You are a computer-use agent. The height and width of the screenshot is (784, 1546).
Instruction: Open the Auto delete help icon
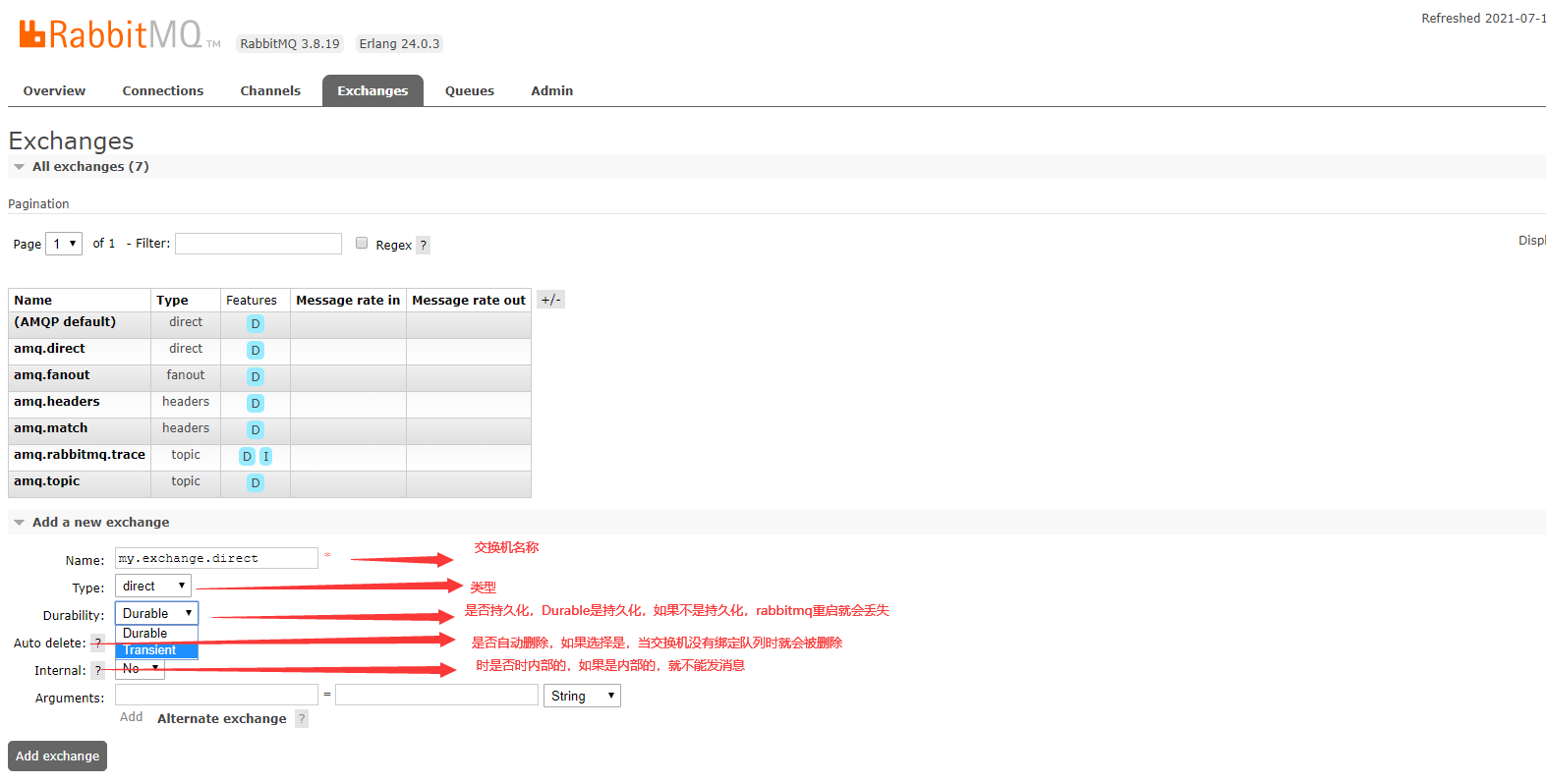point(97,644)
